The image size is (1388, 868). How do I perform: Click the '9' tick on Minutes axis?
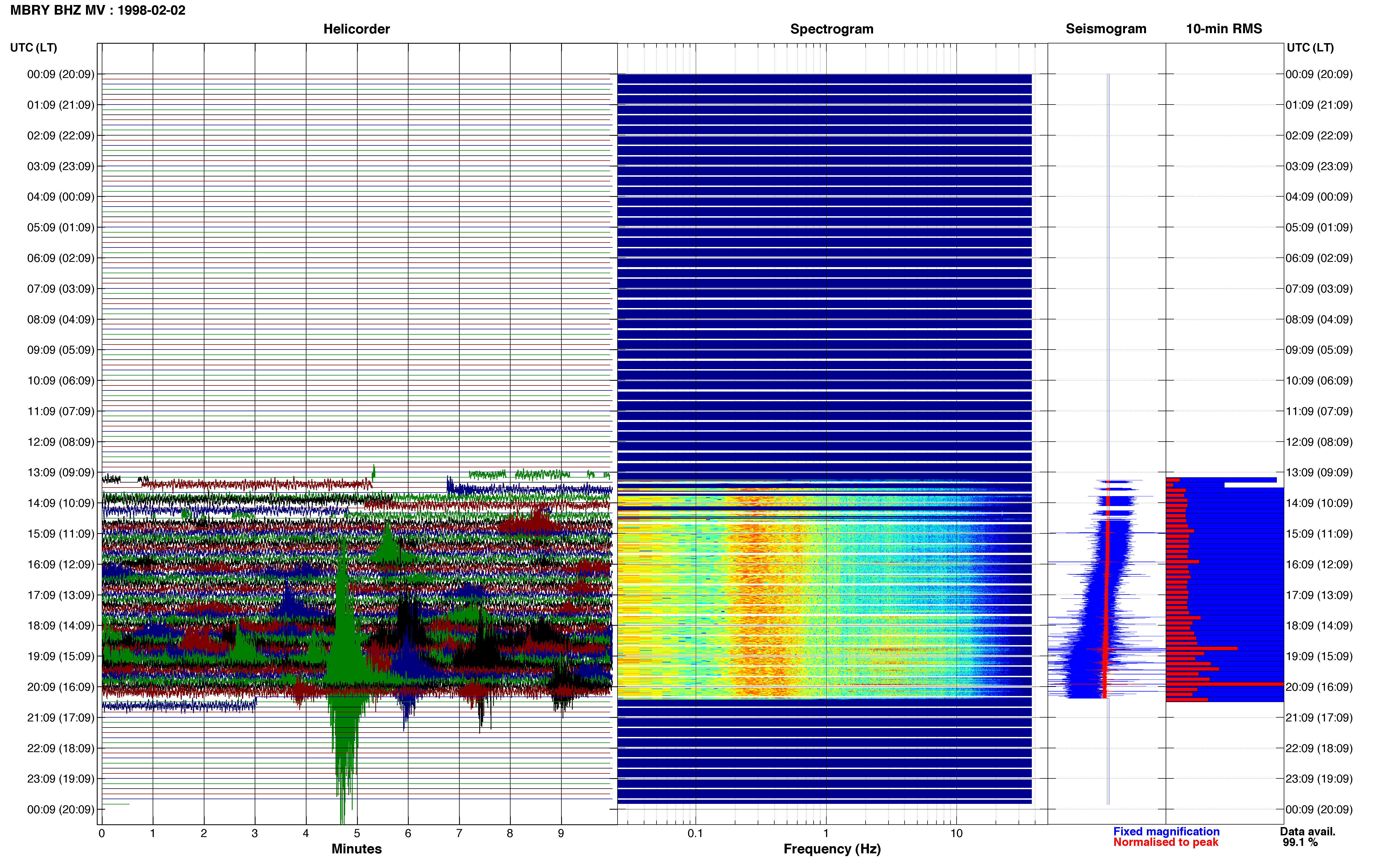(x=561, y=833)
